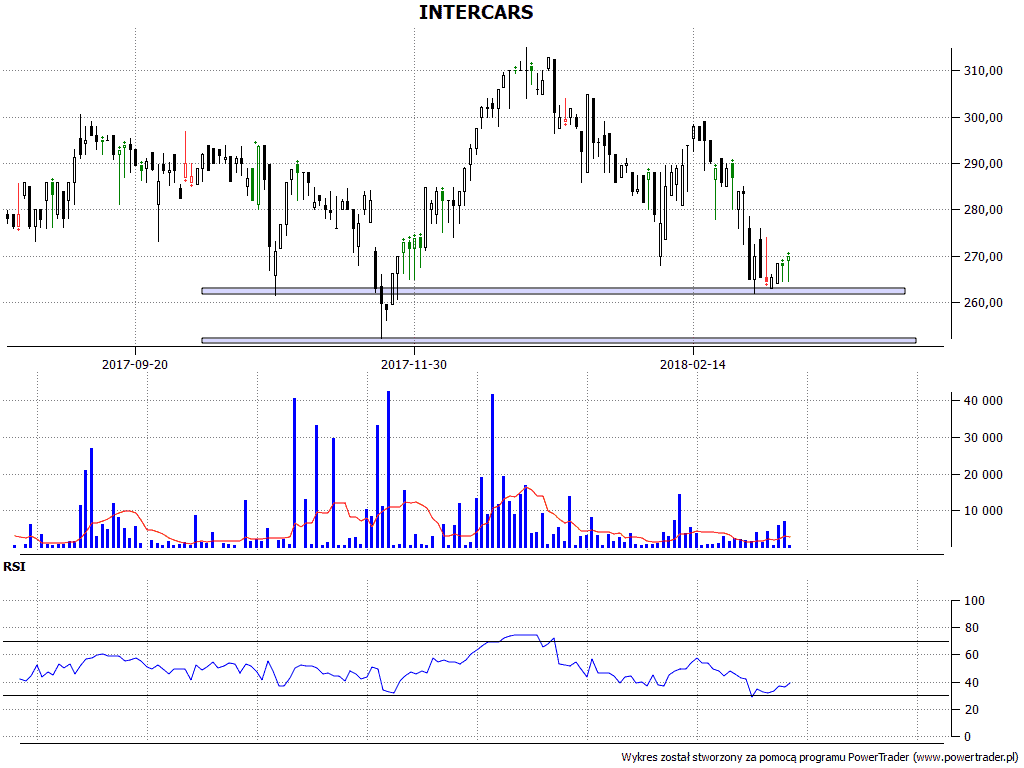Select the 2017-09-20 date label
The image size is (1024, 768).
(135, 364)
